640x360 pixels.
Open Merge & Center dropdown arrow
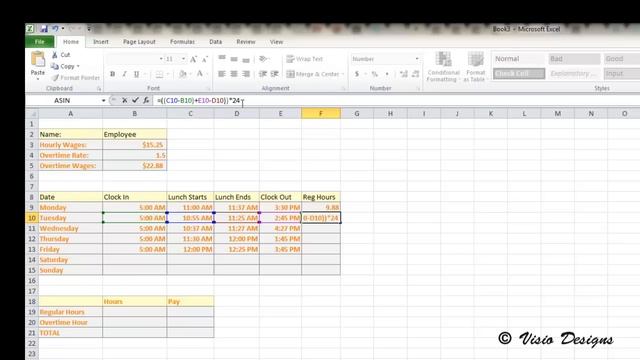tap(342, 74)
